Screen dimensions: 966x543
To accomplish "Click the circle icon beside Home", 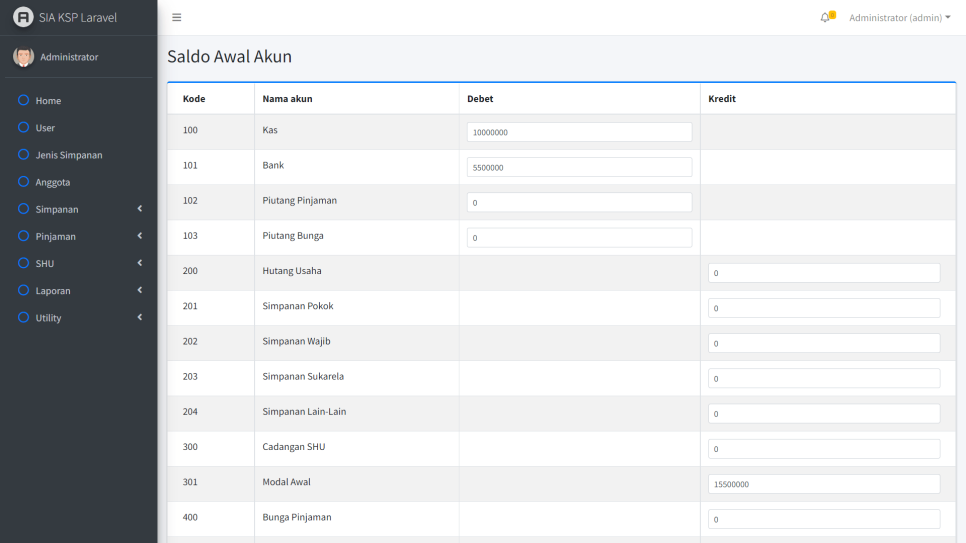I will click(23, 100).
